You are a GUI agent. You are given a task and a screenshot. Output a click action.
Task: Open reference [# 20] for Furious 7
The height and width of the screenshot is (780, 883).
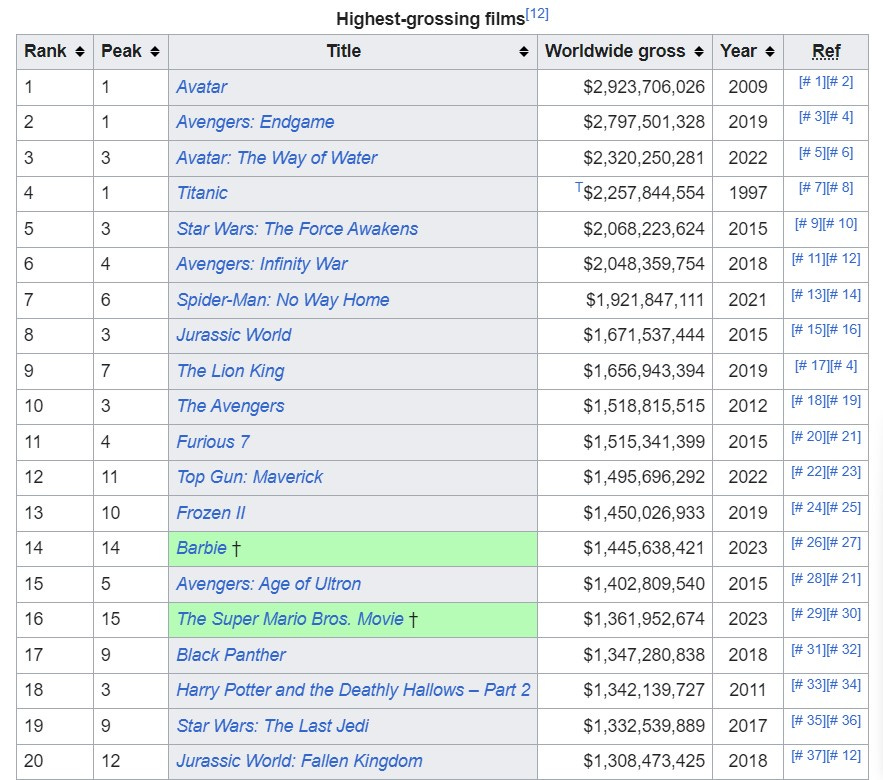pyautogui.click(x=808, y=436)
